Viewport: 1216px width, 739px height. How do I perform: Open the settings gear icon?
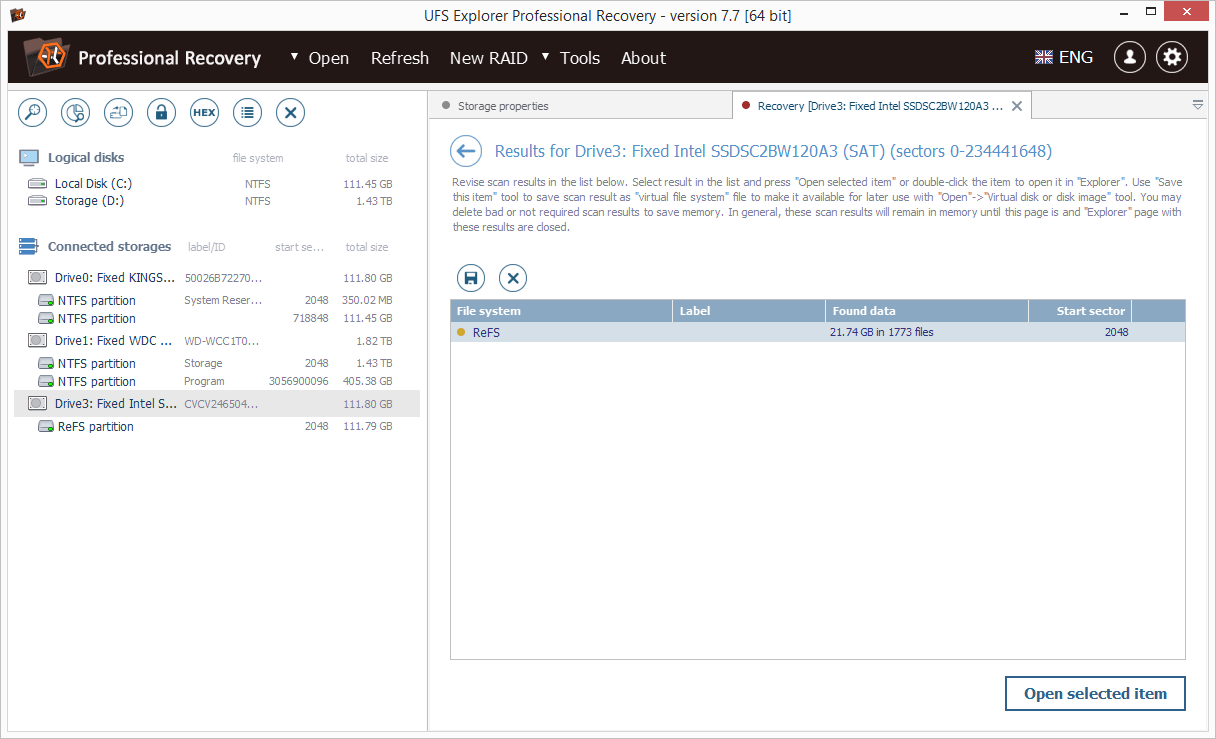click(x=1172, y=57)
